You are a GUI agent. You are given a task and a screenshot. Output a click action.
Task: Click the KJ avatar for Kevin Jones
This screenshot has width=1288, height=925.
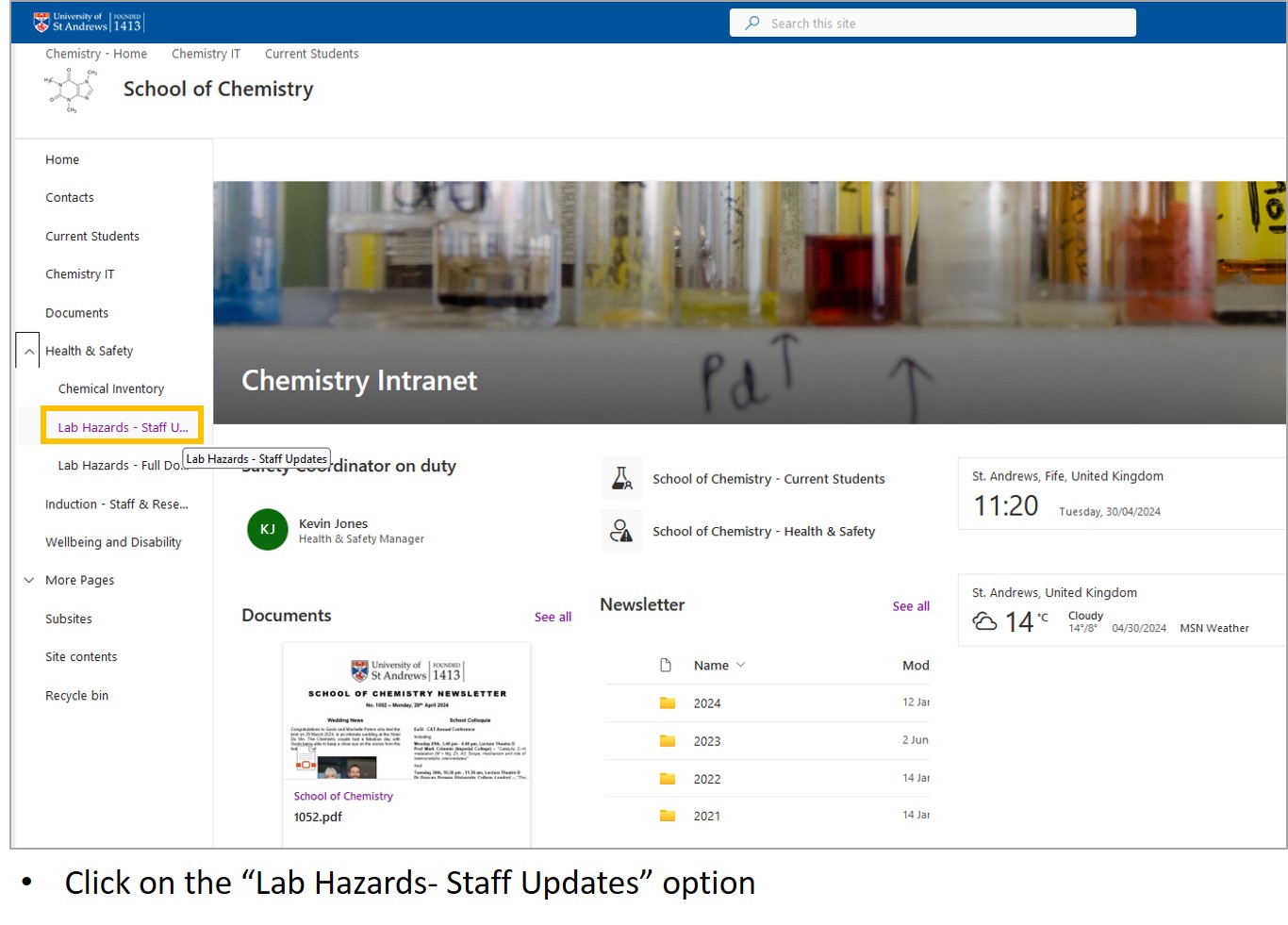(x=267, y=530)
